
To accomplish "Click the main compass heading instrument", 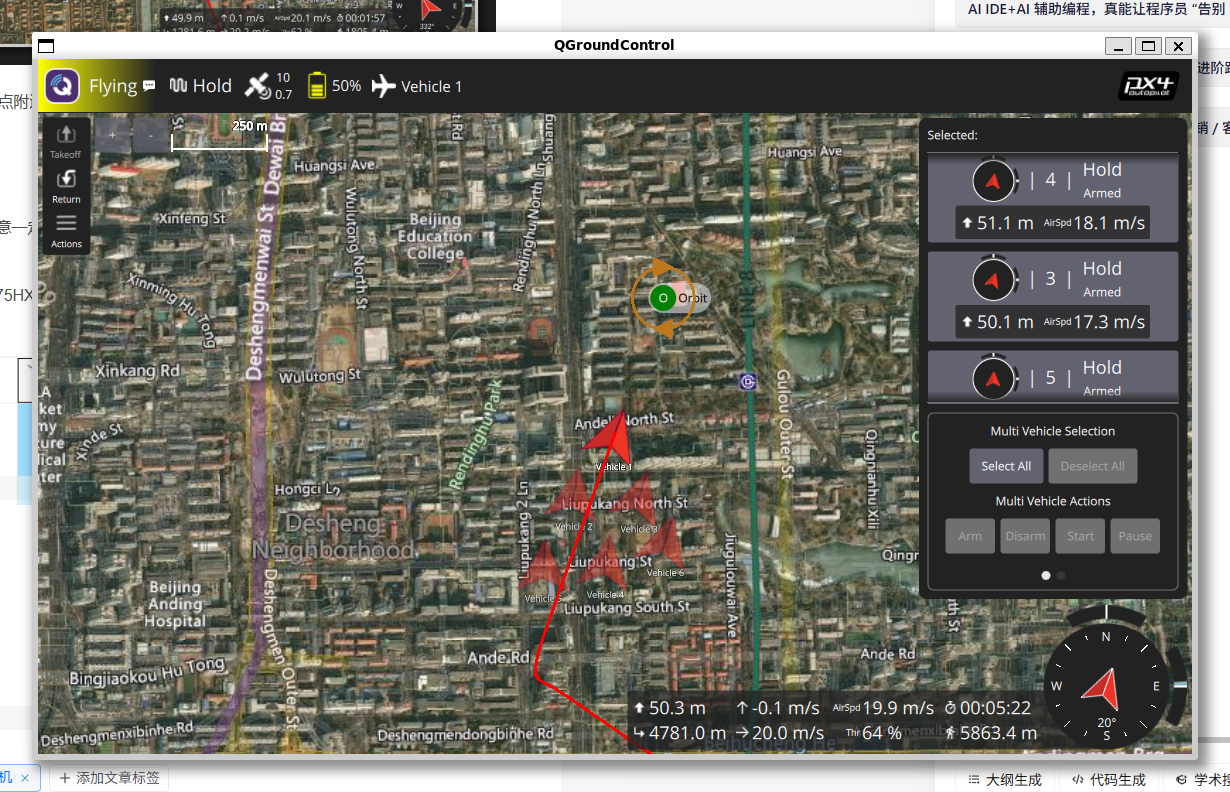I will [x=1106, y=686].
